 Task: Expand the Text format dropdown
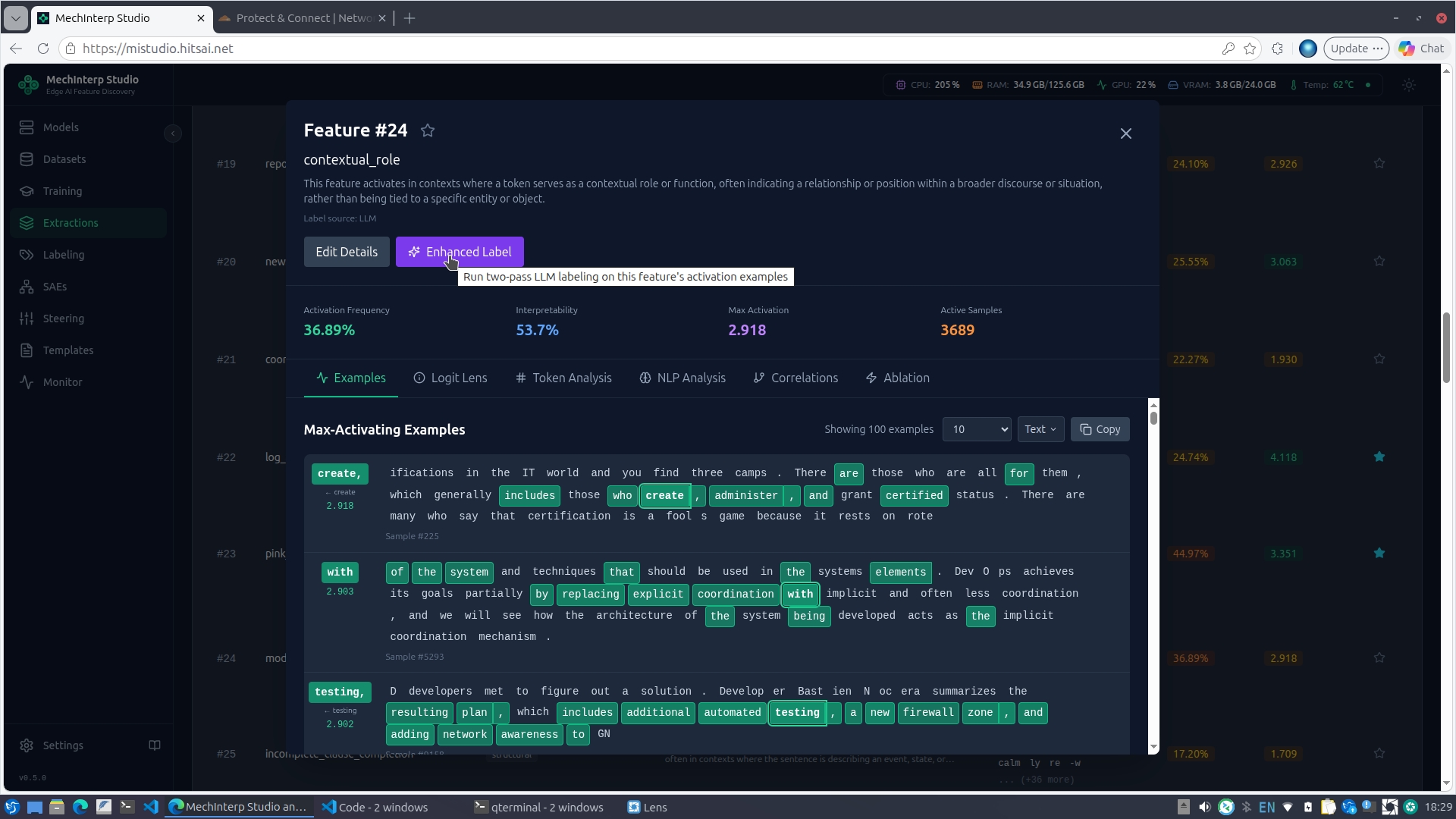[x=1040, y=429]
